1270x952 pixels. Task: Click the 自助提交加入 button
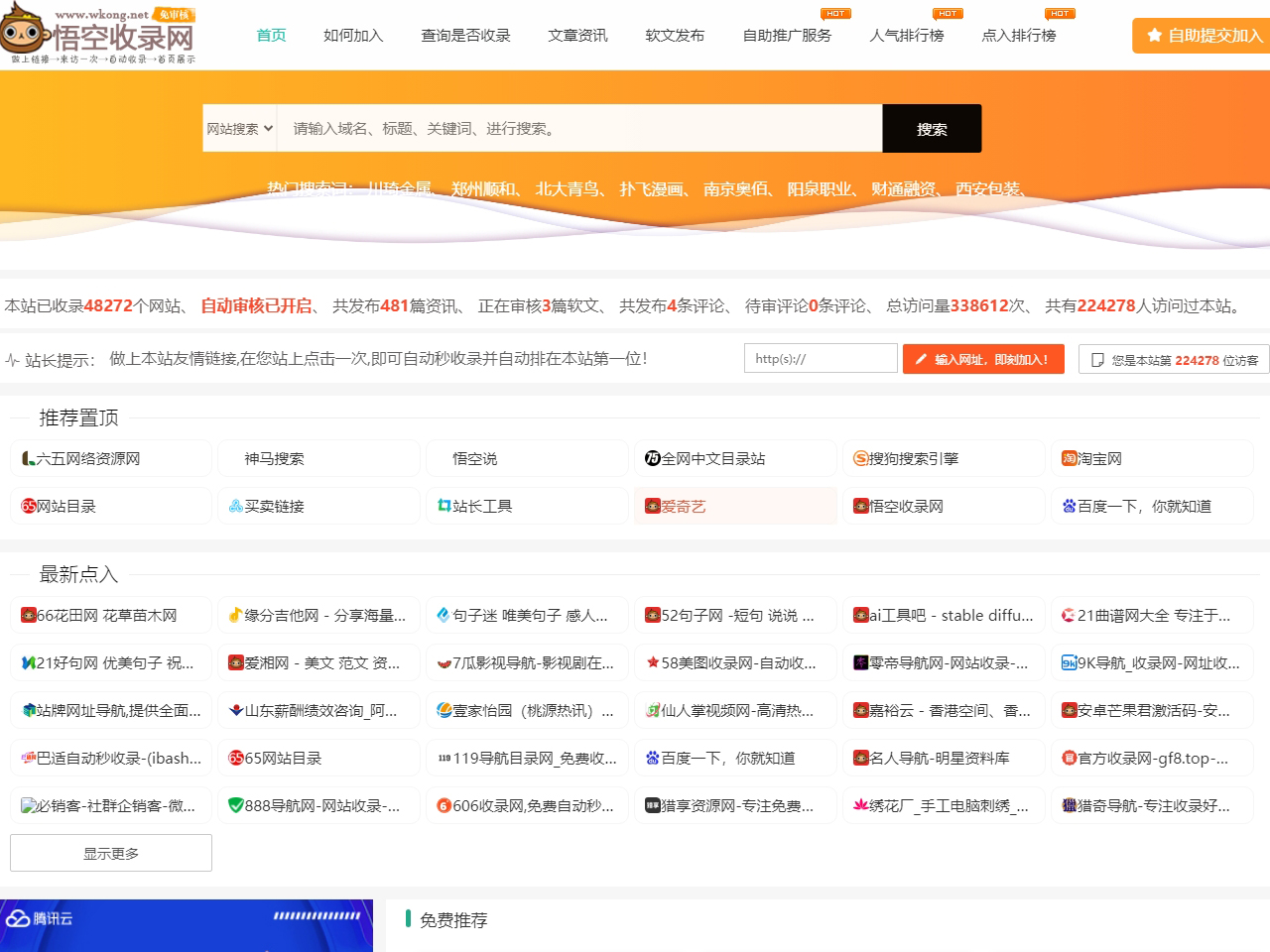[1204, 34]
